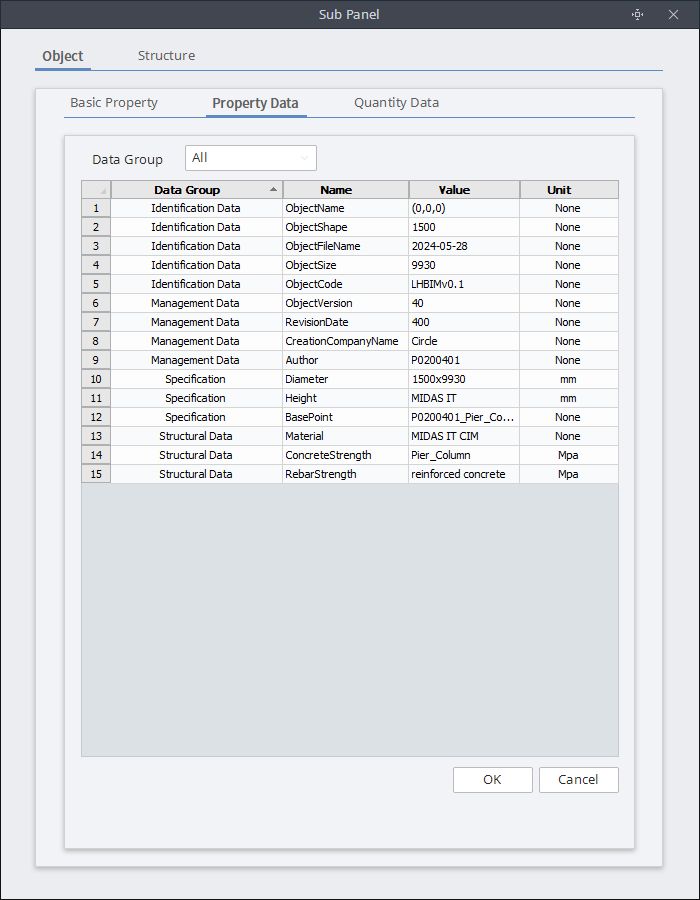700x900 pixels.
Task: Select the ConcreteStrength name cell
Action: click(x=346, y=456)
